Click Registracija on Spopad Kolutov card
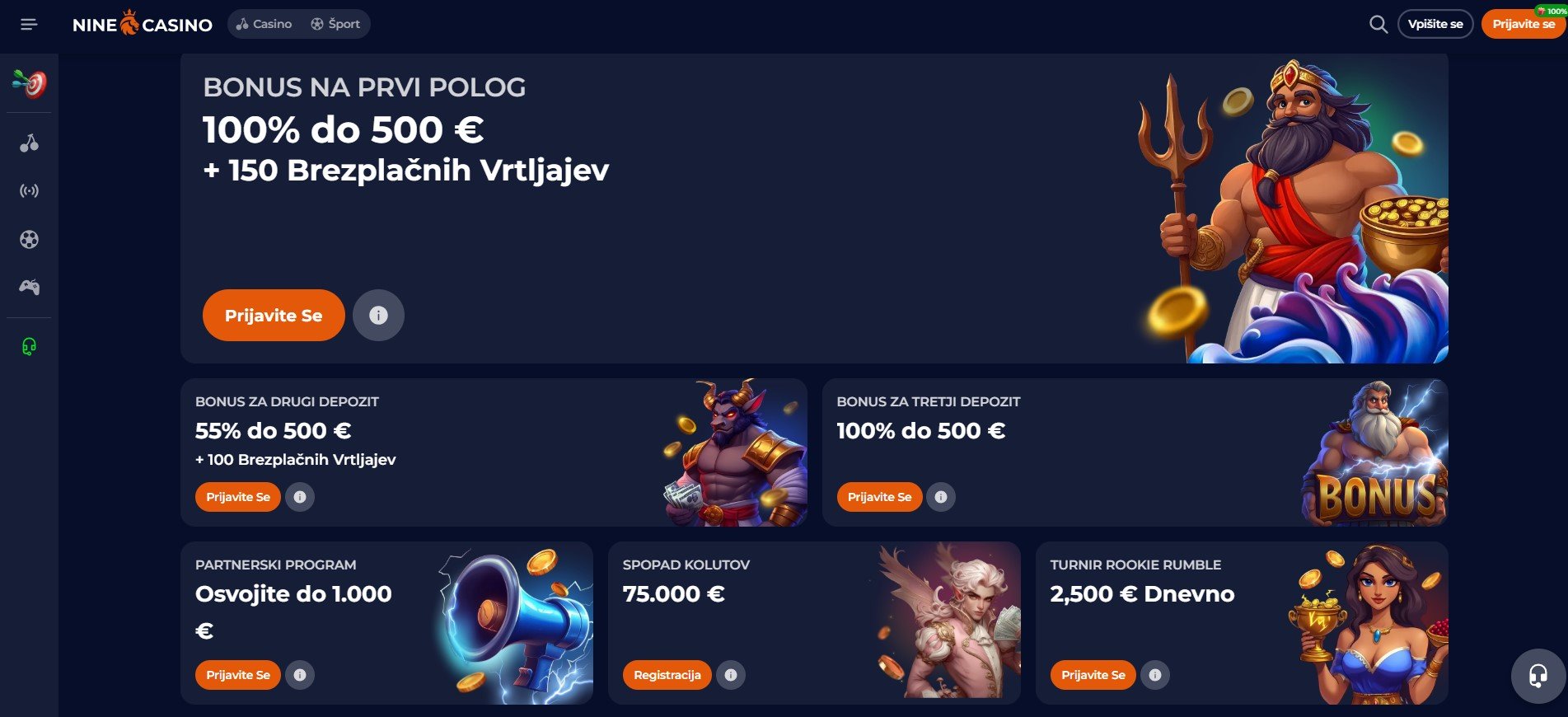This screenshot has width=1568, height=717. [667, 675]
